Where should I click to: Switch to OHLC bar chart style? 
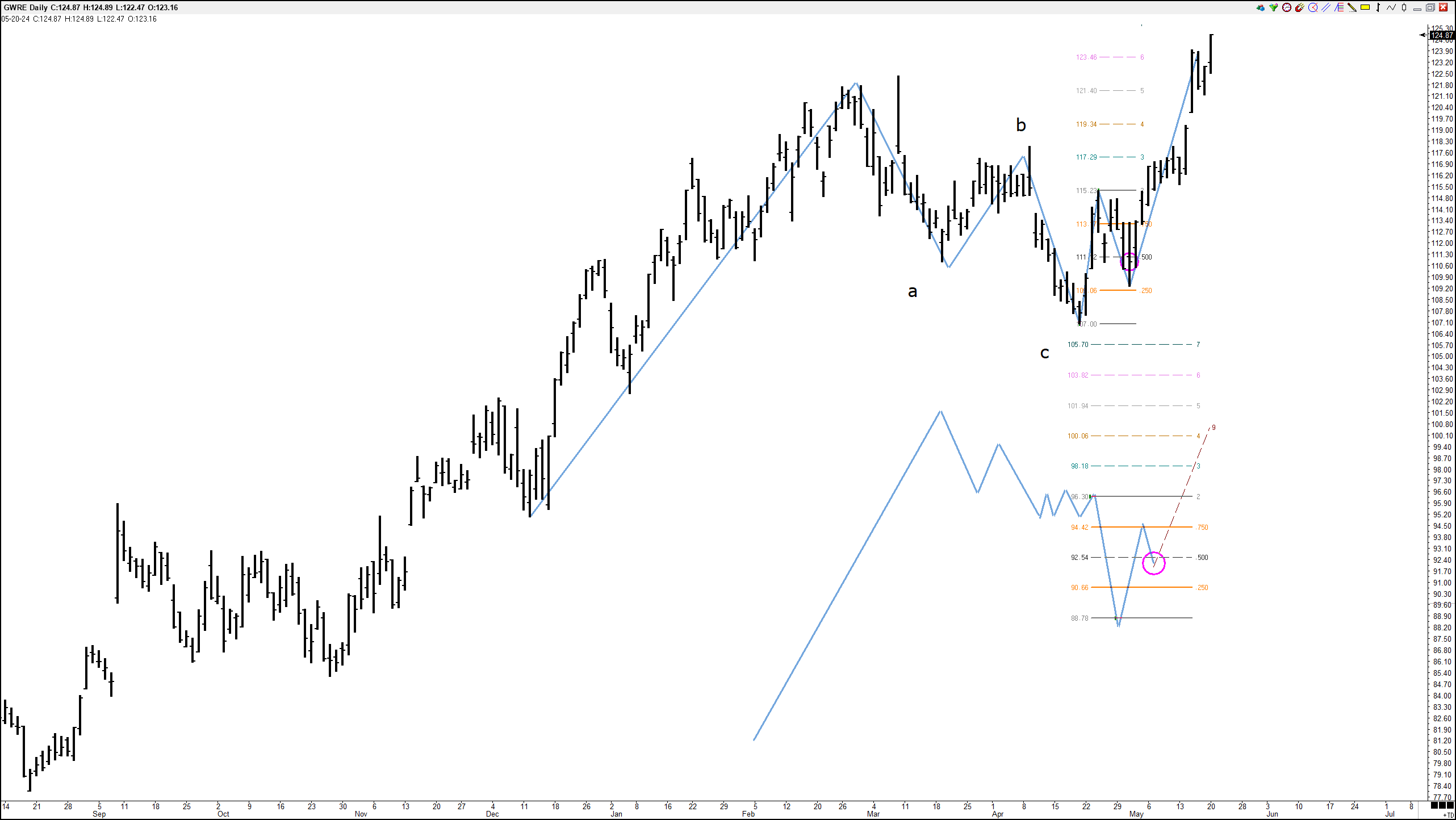point(1378,7)
